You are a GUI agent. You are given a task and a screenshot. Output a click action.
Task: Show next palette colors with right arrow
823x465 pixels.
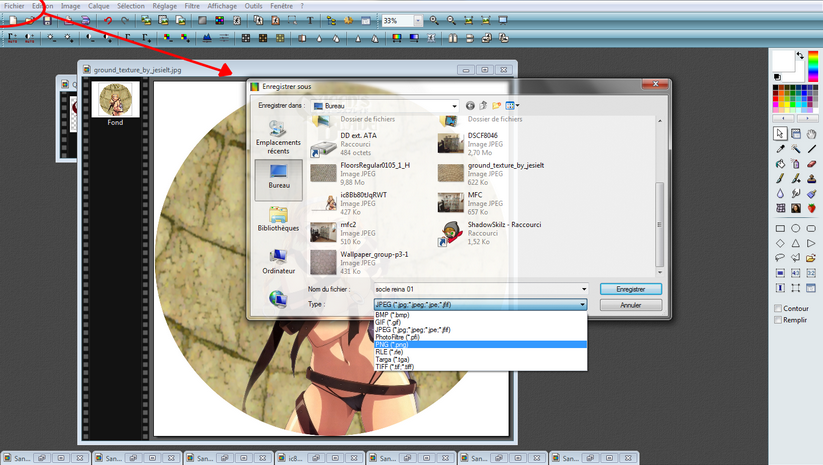click(807, 118)
